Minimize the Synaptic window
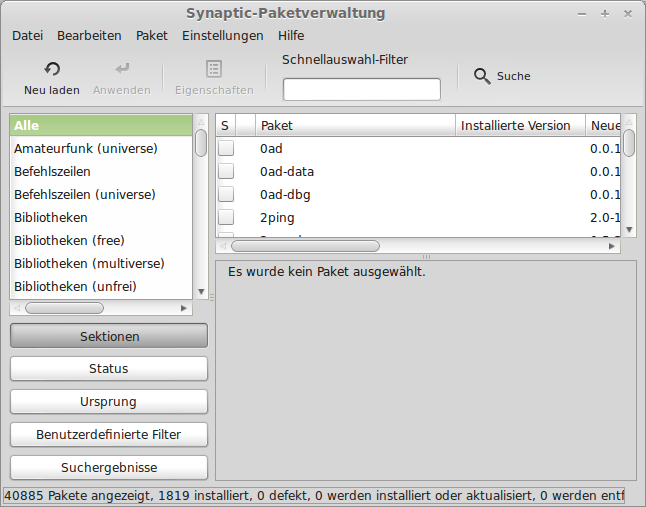 (x=582, y=14)
